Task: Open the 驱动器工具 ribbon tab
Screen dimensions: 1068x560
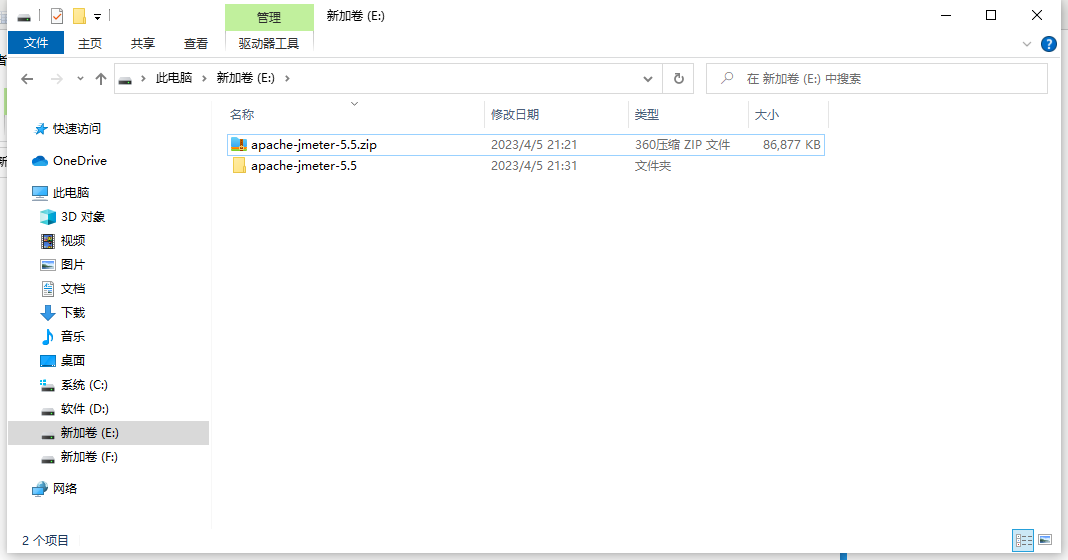Action: (269, 44)
